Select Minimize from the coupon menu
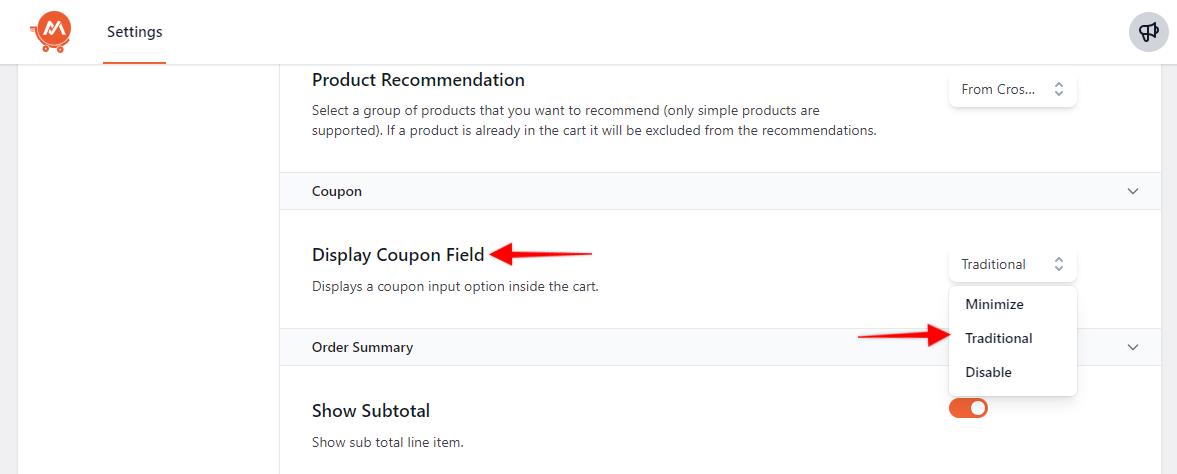The width and height of the screenshot is (1177, 474). 994,304
